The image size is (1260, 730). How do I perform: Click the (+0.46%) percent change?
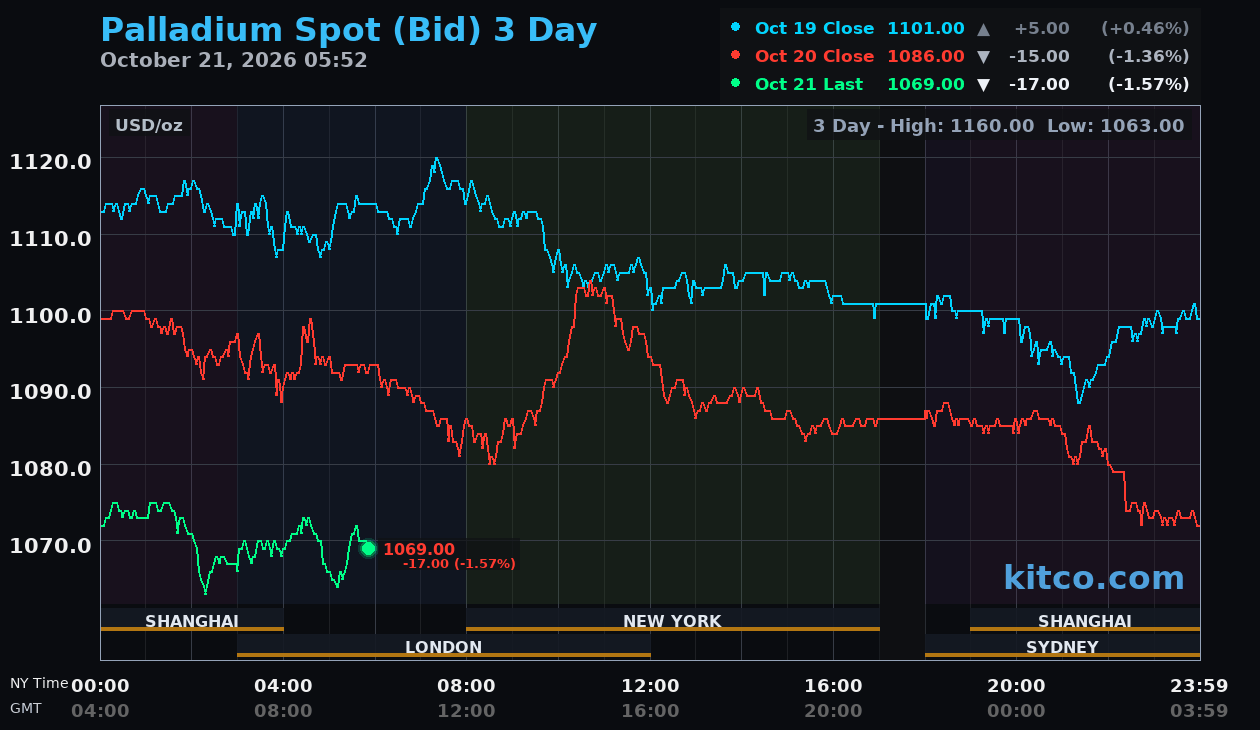(1145, 29)
